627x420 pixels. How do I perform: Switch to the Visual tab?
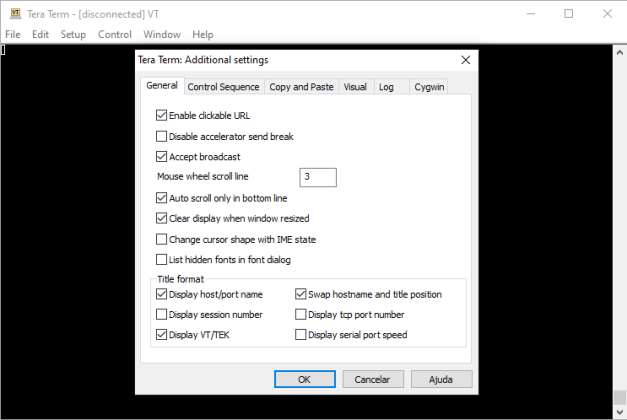tap(355, 87)
